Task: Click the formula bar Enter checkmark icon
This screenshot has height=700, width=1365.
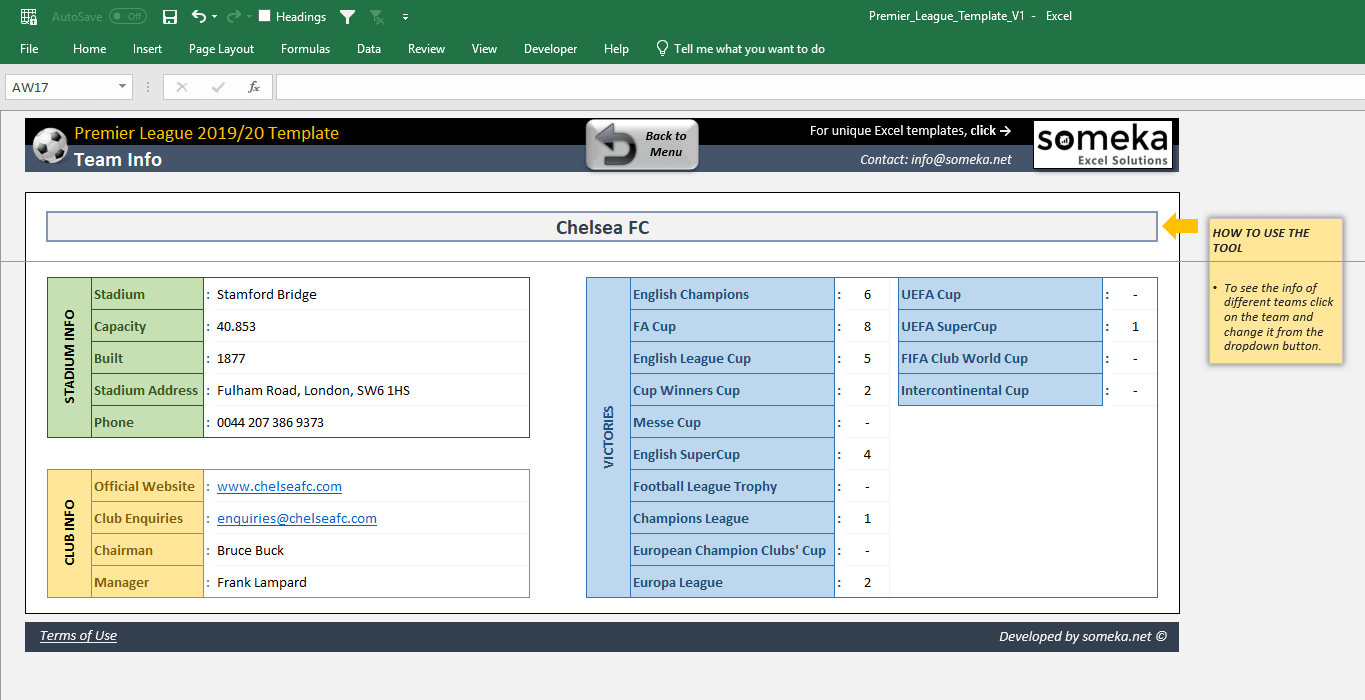Action: pyautogui.click(x=218, y=87)
